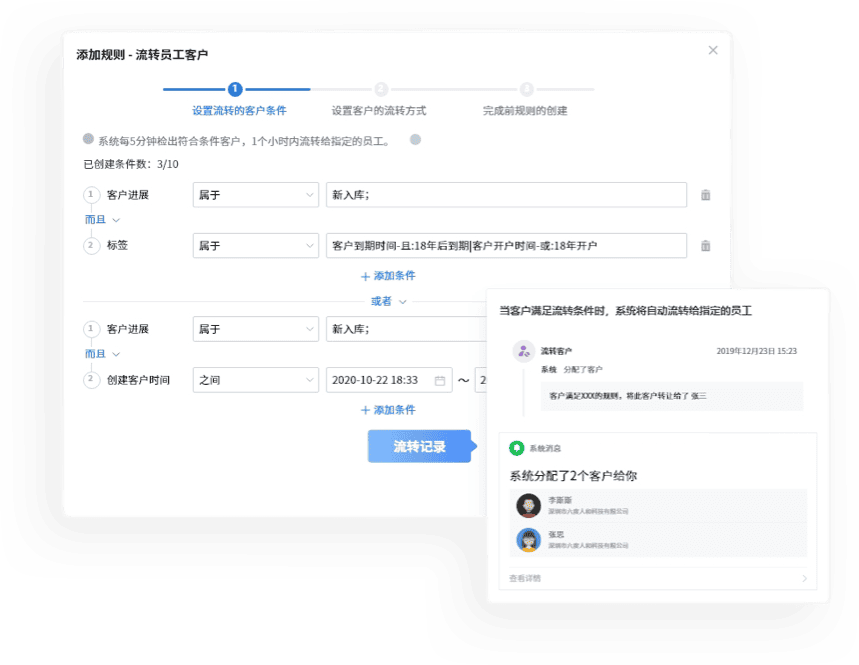Open the 之间 operator dropdown
This screenshot has width=859, height=665.
click(x=254, y=380)
